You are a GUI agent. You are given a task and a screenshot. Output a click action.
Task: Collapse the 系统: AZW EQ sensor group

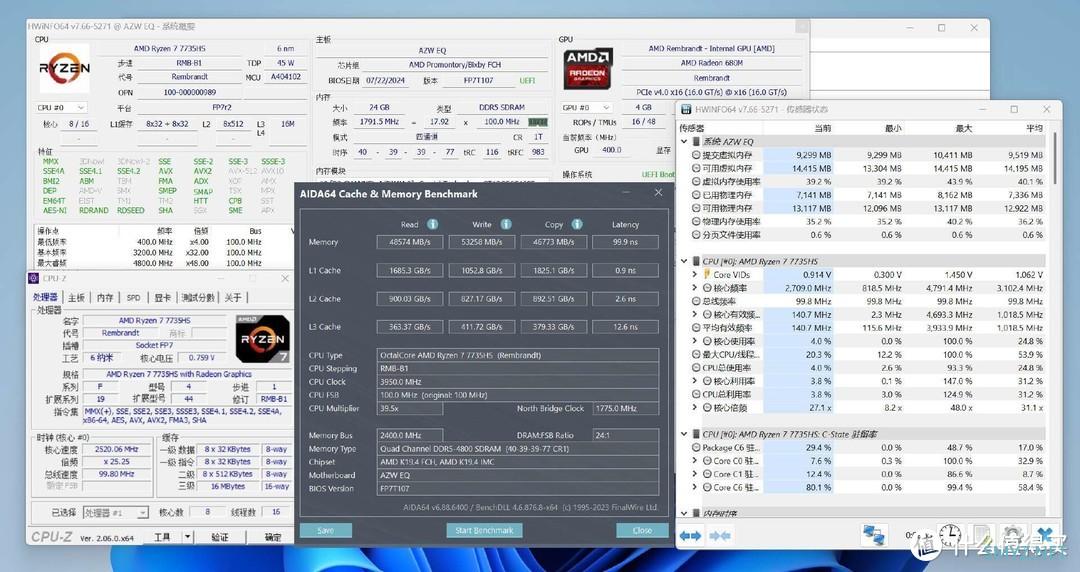point(684,141)
